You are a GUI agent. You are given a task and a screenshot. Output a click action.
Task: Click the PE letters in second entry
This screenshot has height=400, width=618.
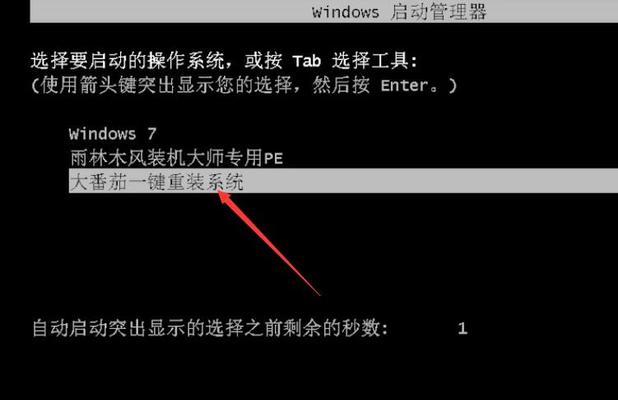[x=274, y=158]
